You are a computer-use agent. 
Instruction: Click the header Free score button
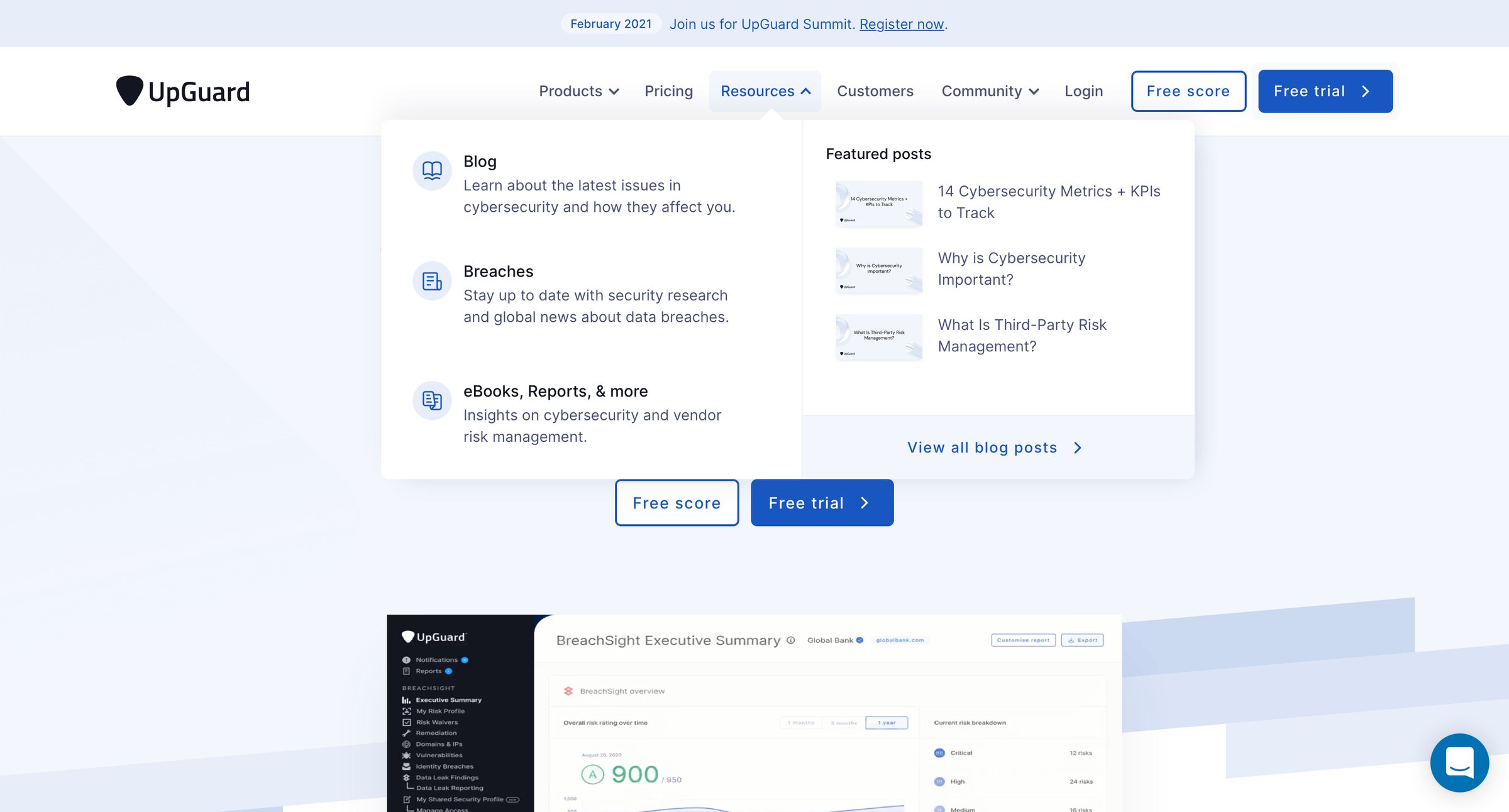pyautogui.click(x=1188, y=91)
